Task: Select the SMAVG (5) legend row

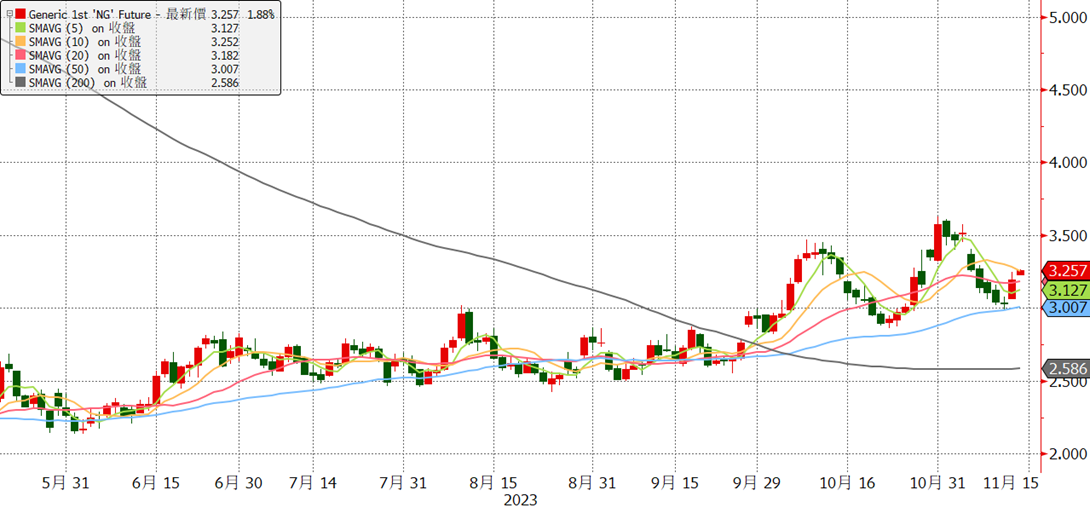Action: point(83,27)
